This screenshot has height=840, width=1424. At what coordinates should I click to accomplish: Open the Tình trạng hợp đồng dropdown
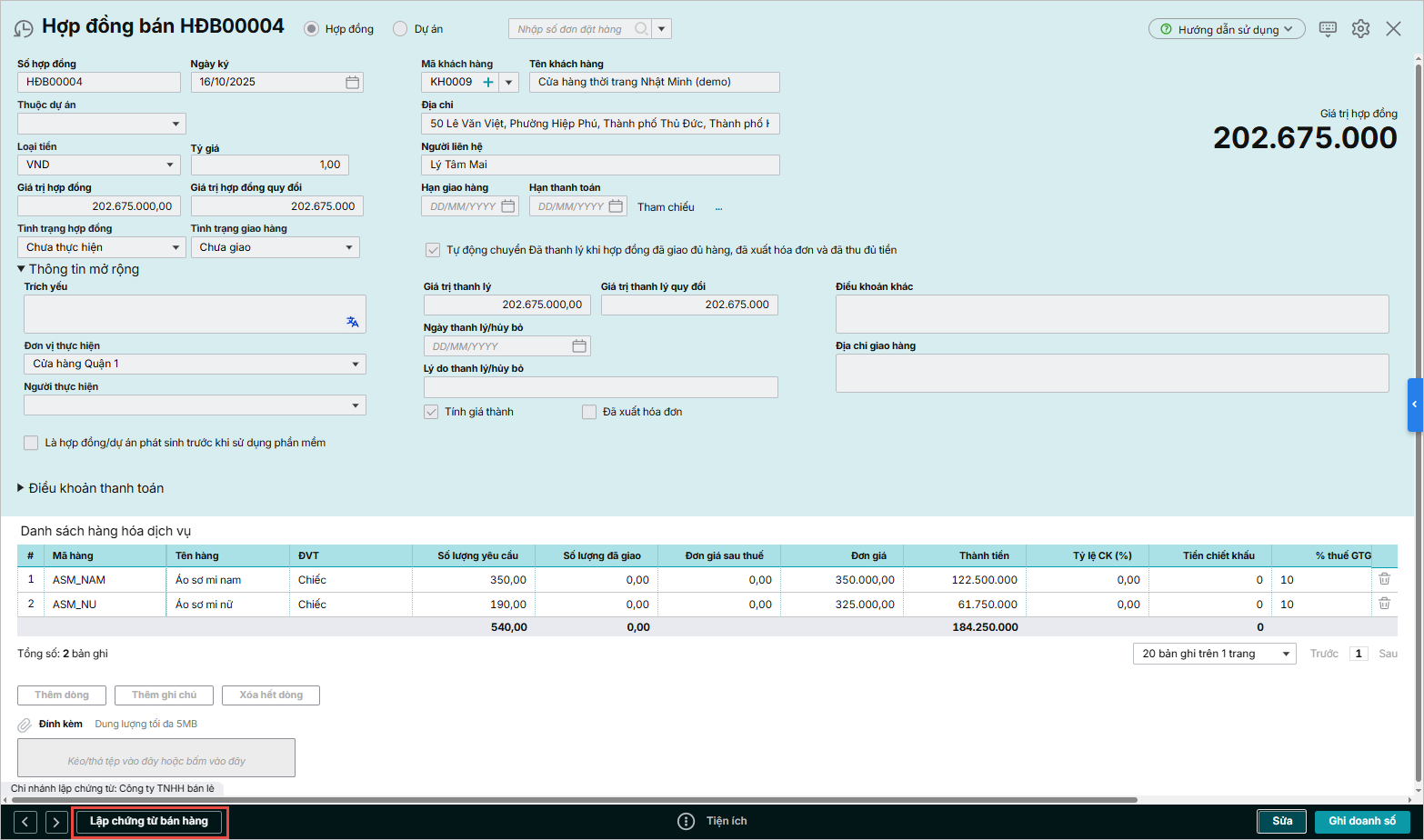point(102,247)
